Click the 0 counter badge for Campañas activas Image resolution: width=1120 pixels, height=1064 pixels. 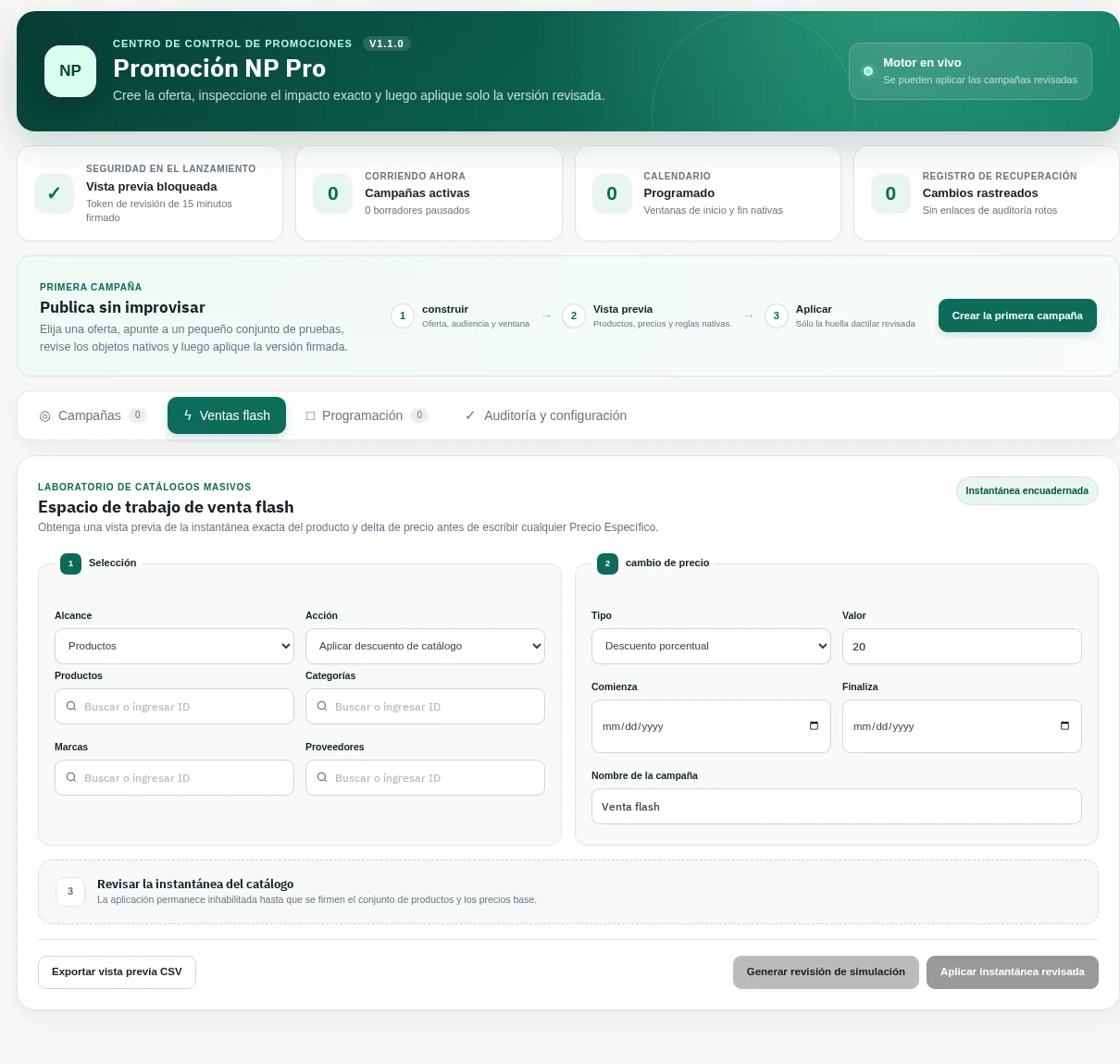pyautogui.click(x=333, y=193)
